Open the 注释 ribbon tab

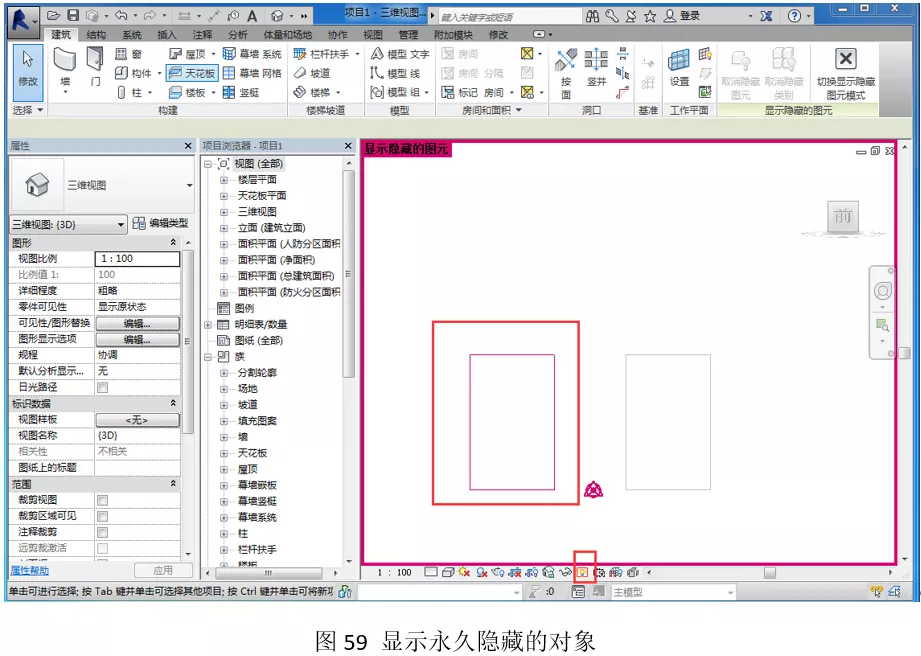[x=202, y=35]
